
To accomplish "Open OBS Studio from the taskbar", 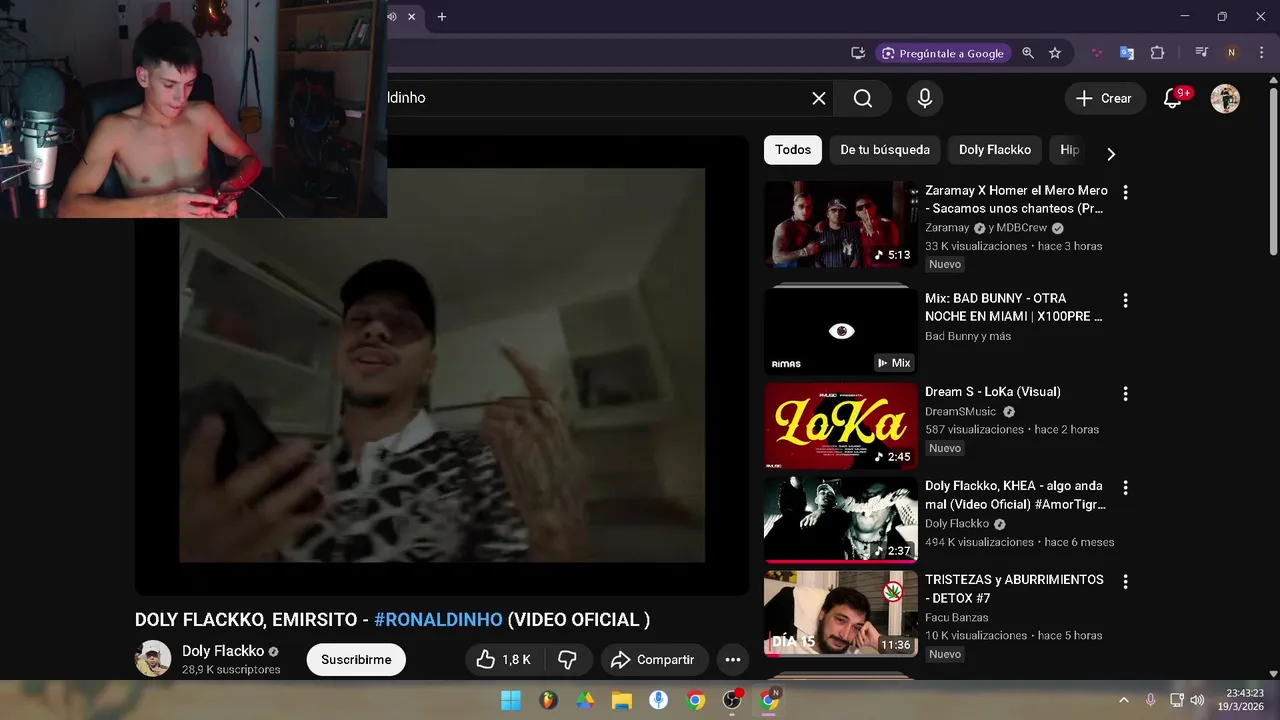I will (732, 700).
